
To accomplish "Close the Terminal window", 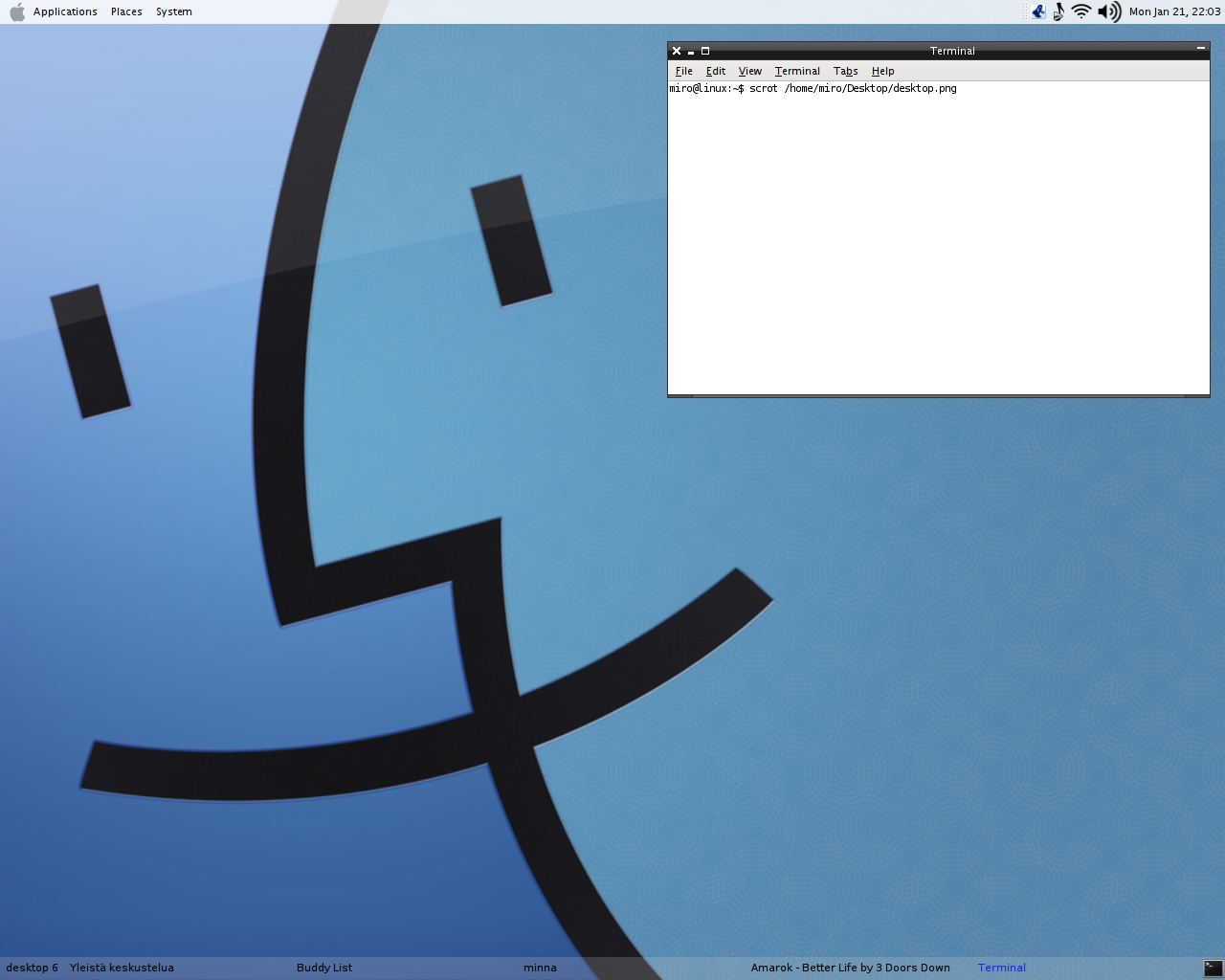I will (677, 51).
